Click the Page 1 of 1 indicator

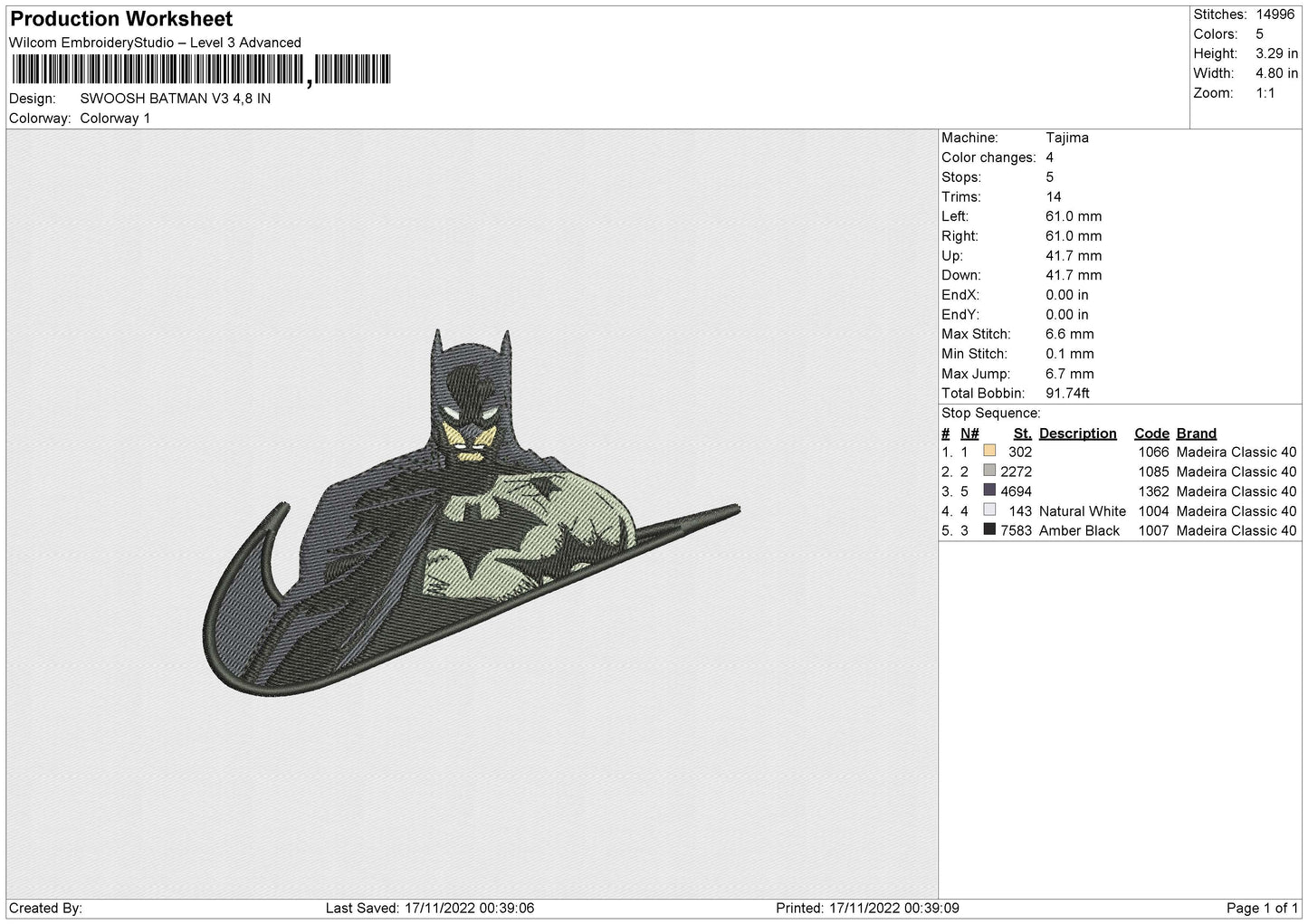(1261, 909)
